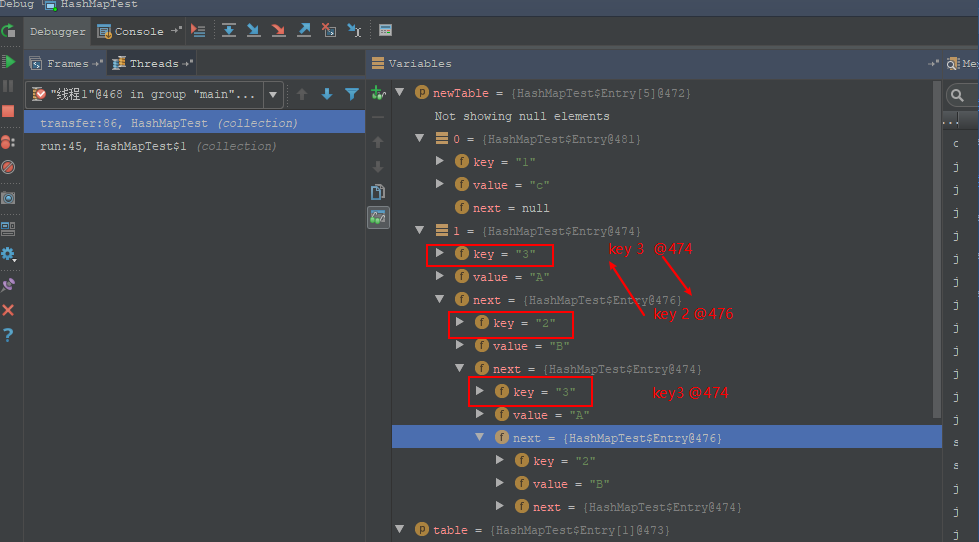Collapse highlighted next = Entry@476 node

[x=480, y=437]
